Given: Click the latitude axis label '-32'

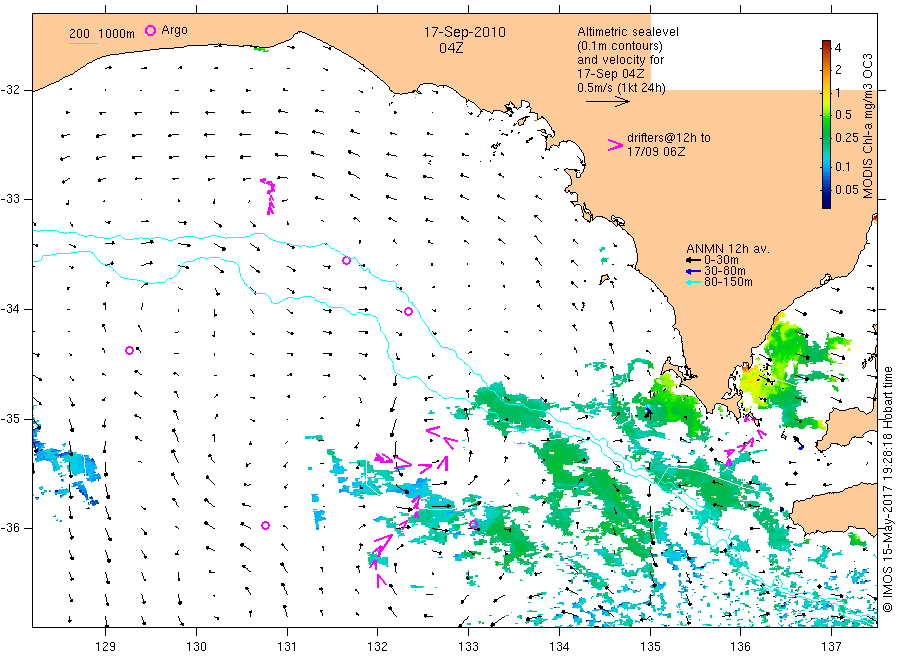Looking at the screenshot, I should click(10, 90).
